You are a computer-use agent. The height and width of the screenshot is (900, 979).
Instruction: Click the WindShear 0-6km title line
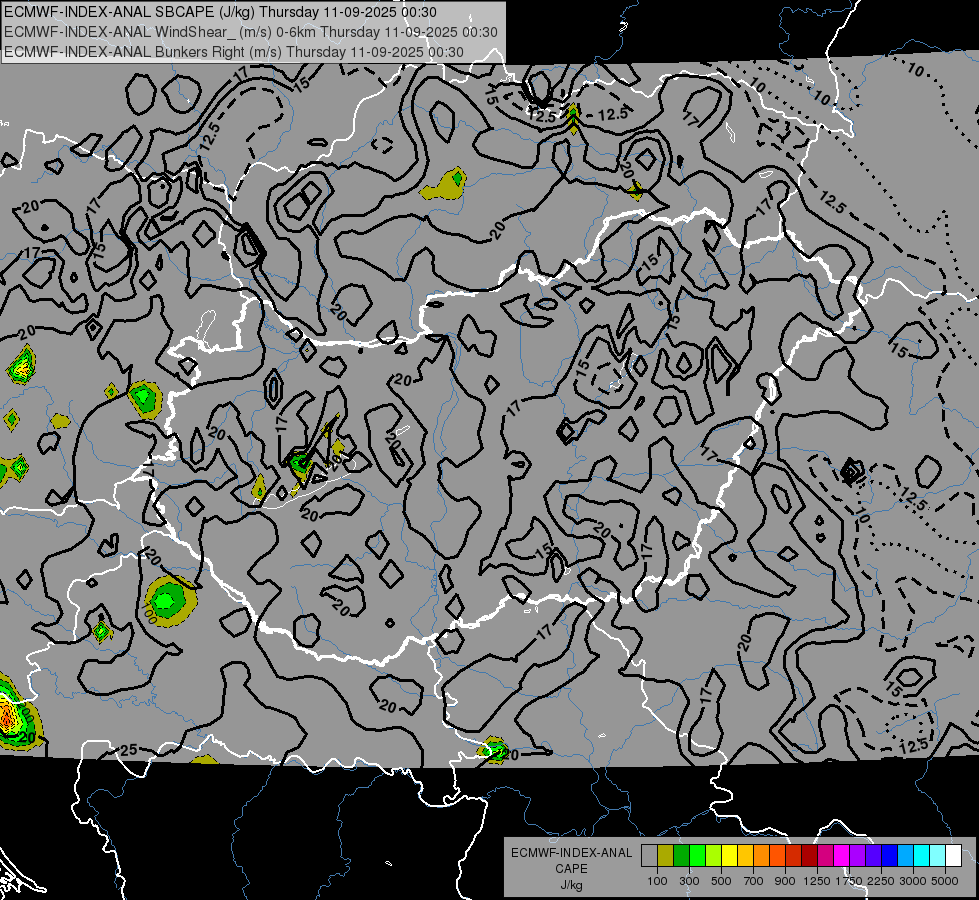250,32
